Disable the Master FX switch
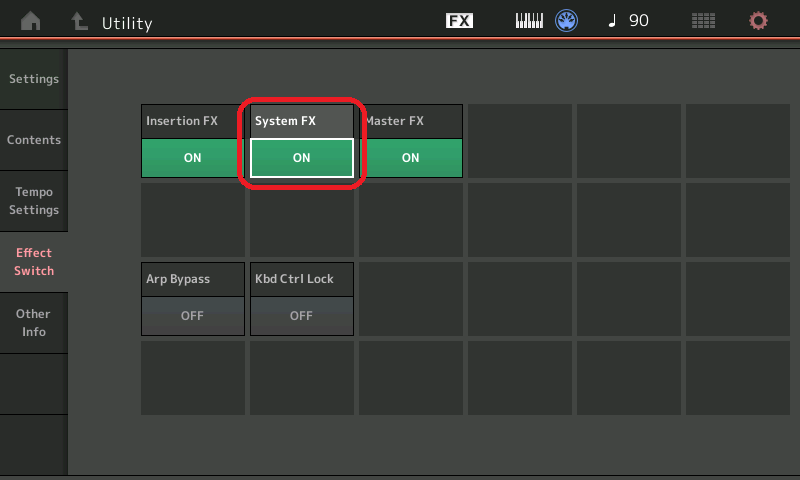800x480 pixels. point(410,158)
